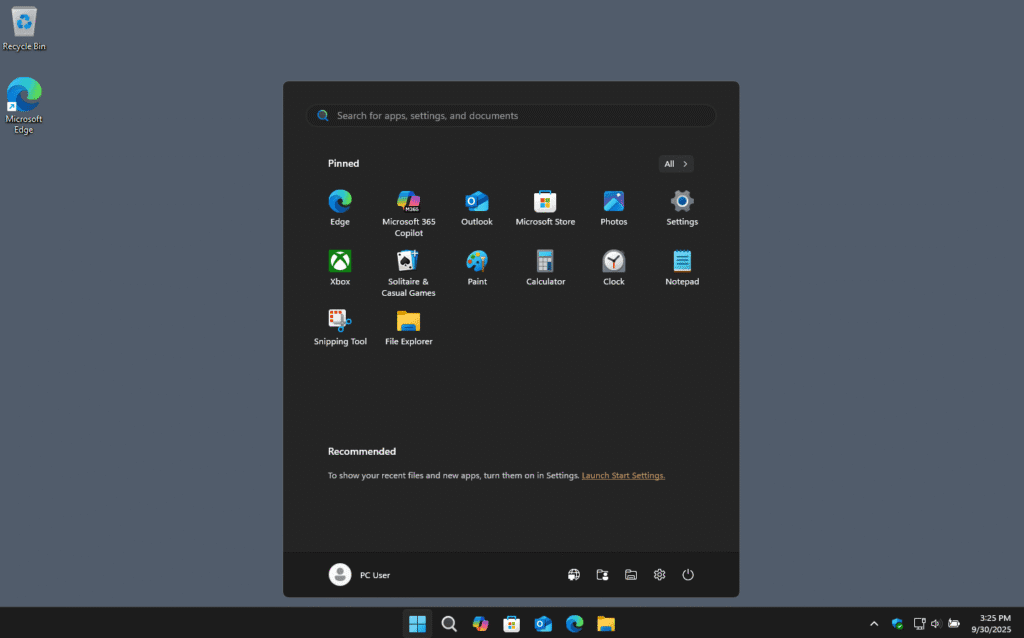Click the search input field
1024x638 pixels.
[510, 115]
